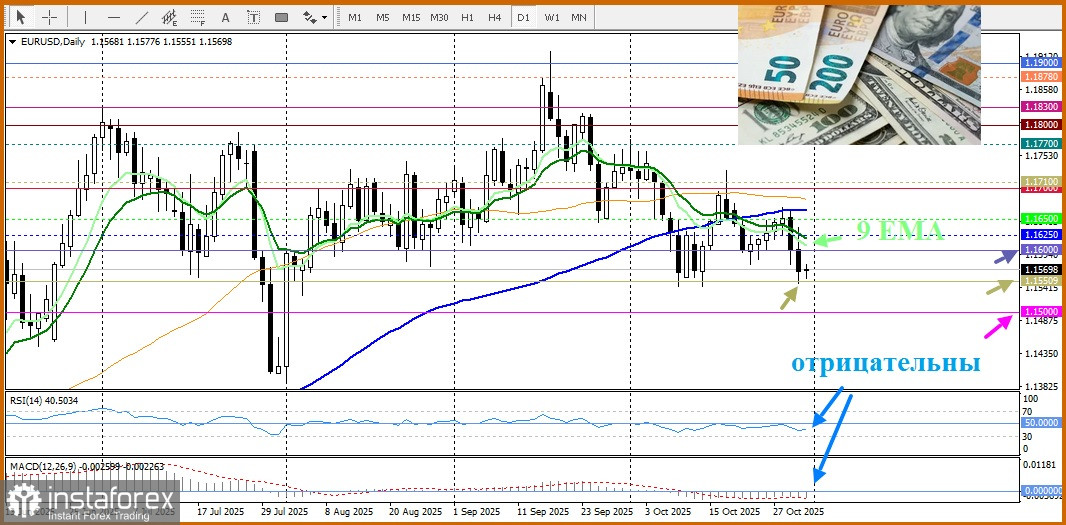Click the 1.17700 price level label
The height and width of the screenshot is (525, 1066).
(1040, 143)
